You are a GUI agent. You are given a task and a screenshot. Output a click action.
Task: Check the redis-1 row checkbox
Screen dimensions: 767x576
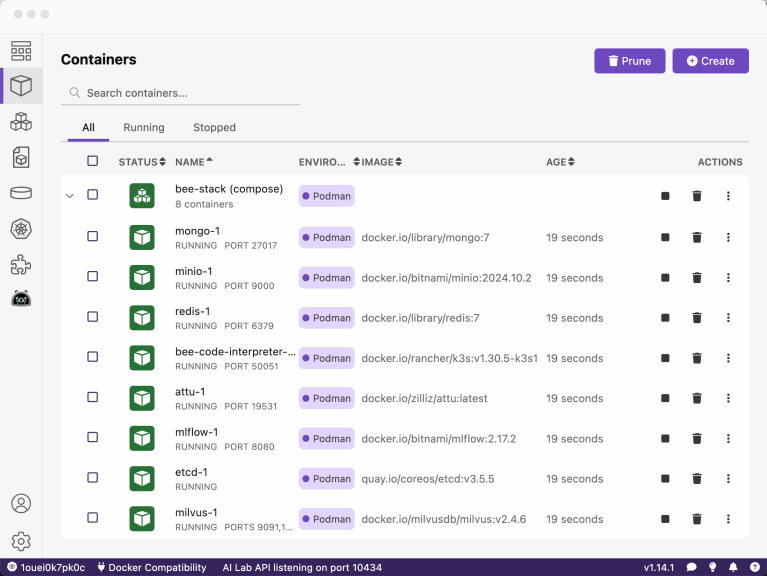coord(92,317)
